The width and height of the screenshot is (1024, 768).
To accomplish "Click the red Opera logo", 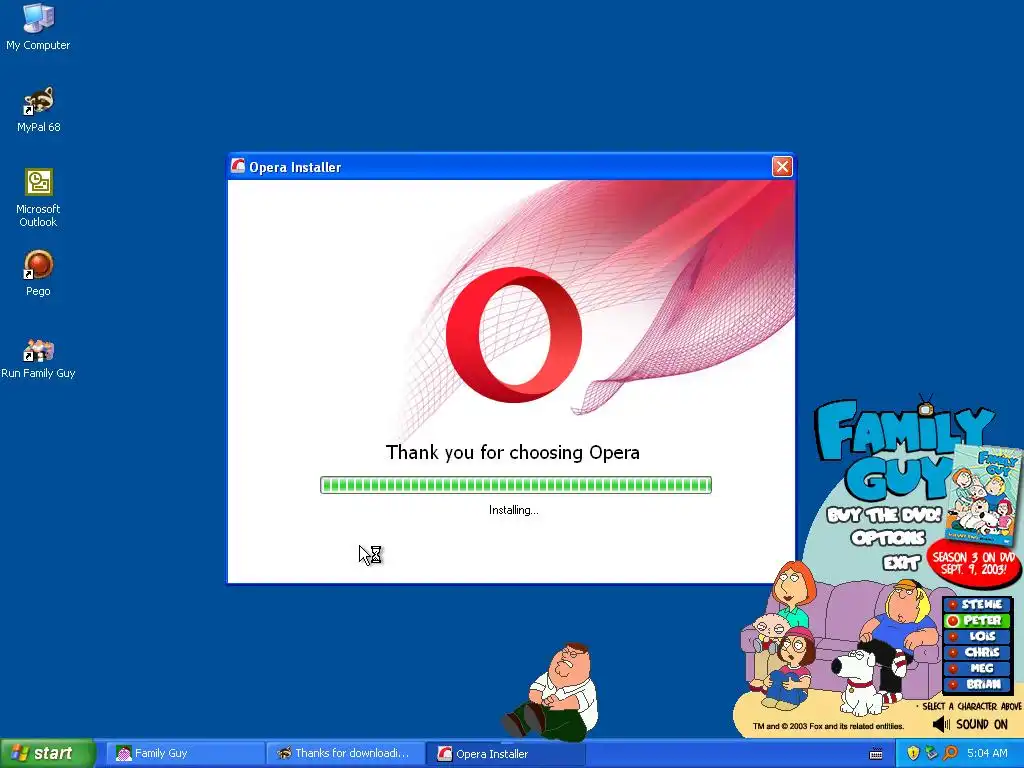I will (x=514, y=334).
